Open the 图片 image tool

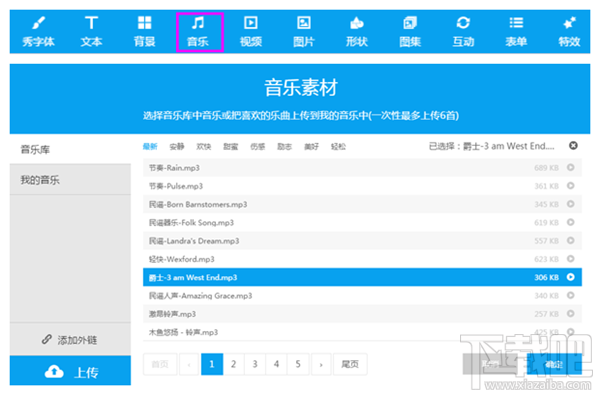click(304, 32)
